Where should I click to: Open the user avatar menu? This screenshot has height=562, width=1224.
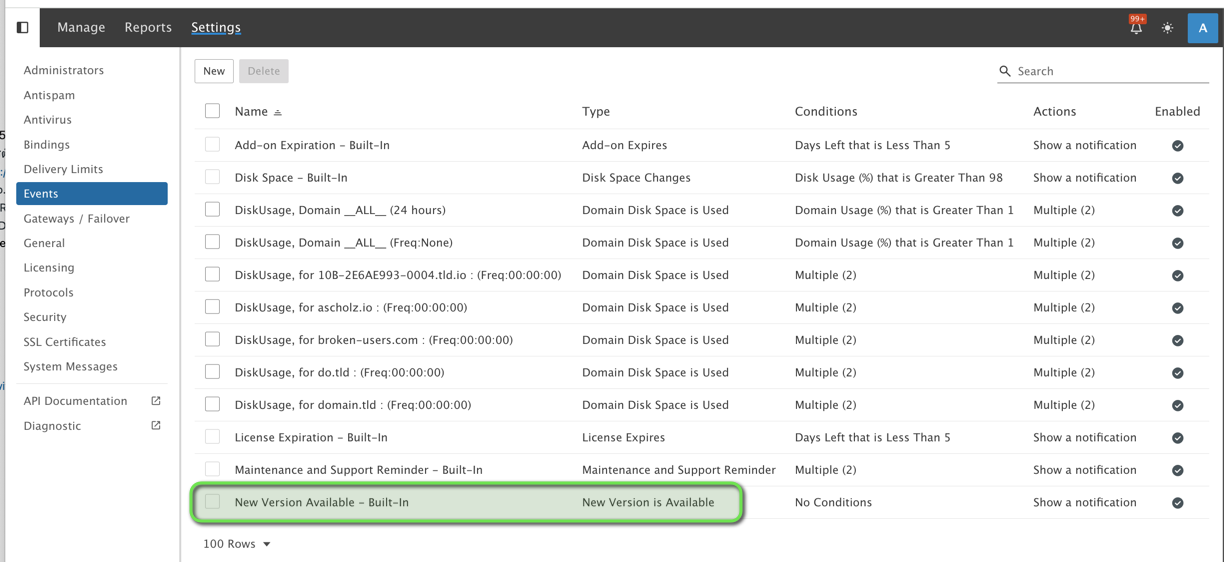[x=1202, y=28]
